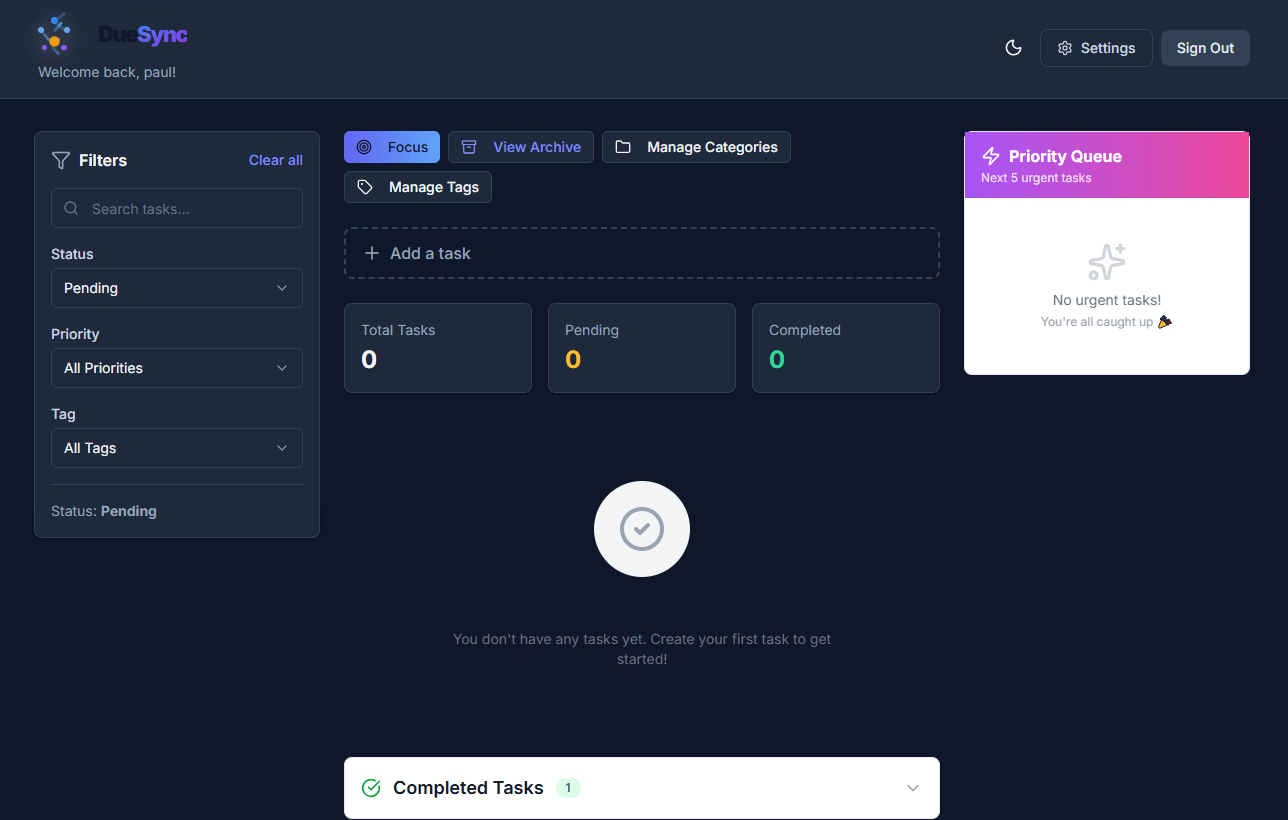Click the filter funnel icon in Filters panel

click(x=61, y=160)
